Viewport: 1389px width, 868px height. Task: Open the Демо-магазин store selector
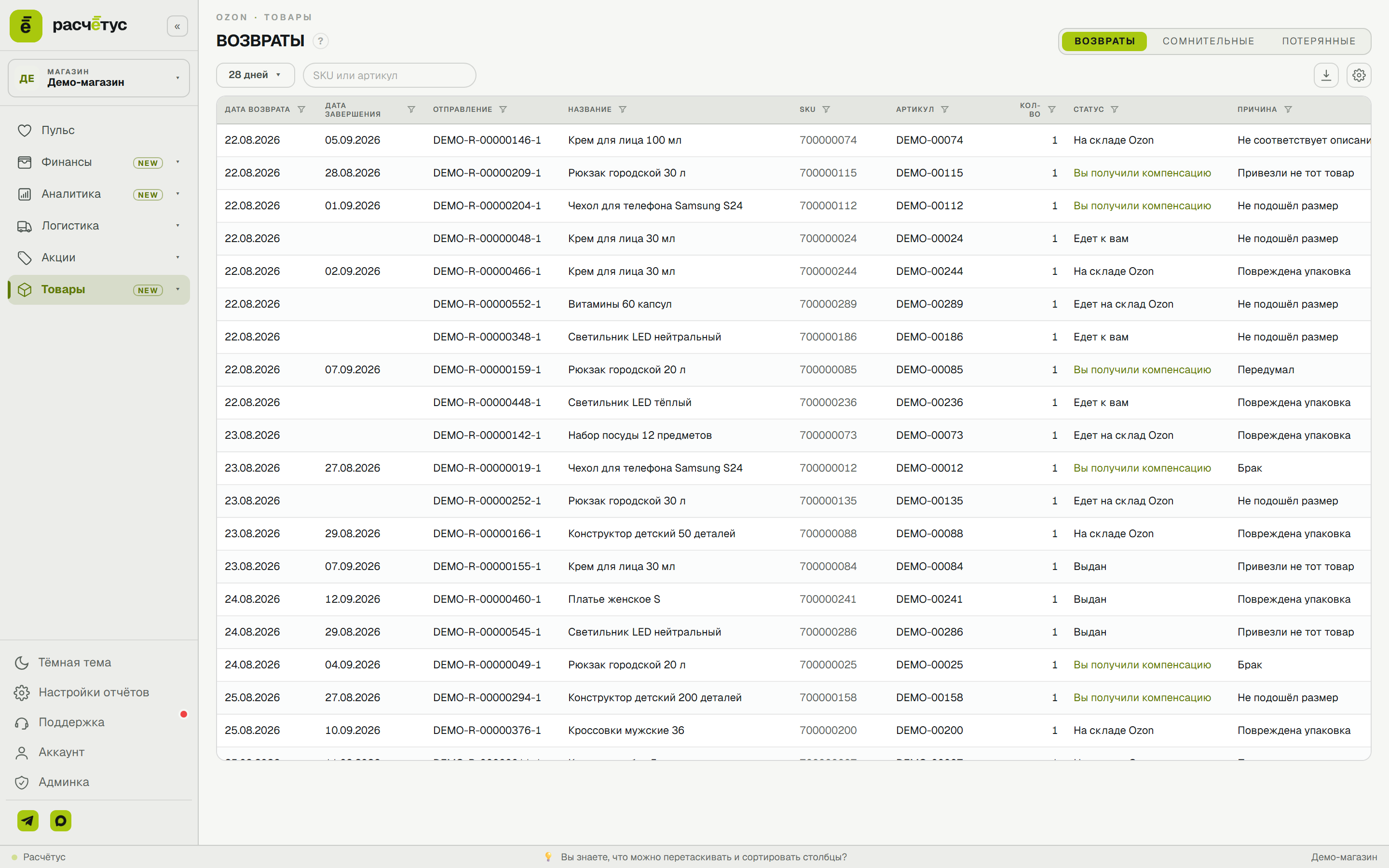[x=99, y=78]
